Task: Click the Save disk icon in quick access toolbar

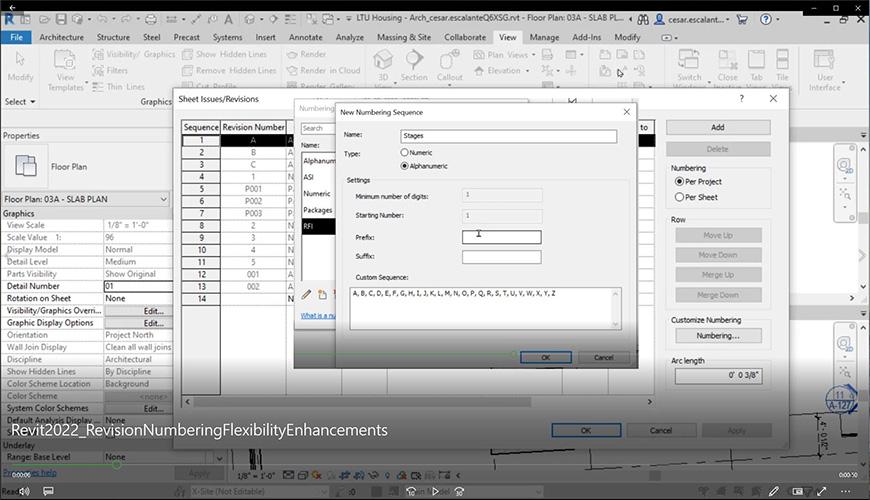Action: [x=61, y=19]
